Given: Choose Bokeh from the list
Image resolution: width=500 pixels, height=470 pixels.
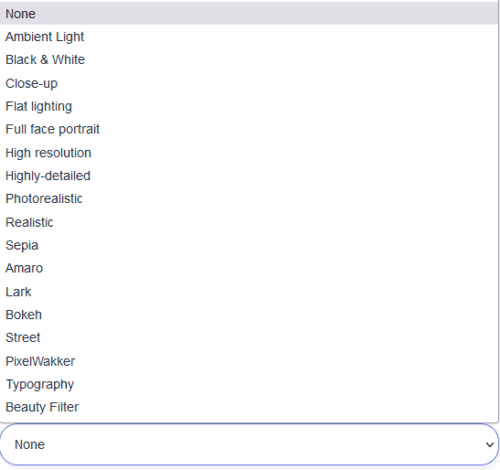Looking at the screenshot, I should pos(249,315).
